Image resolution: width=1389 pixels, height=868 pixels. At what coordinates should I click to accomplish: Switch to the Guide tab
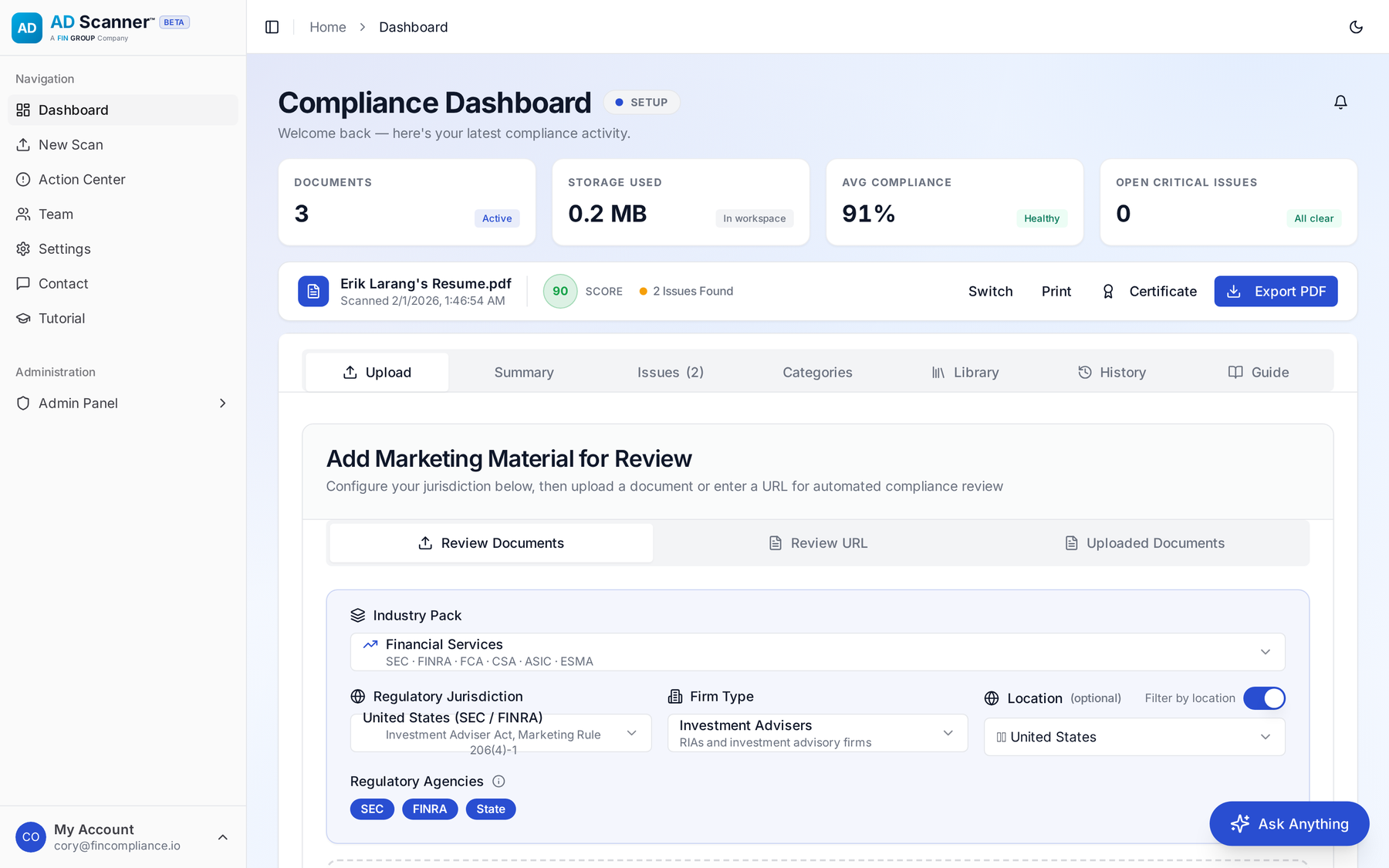[x=1259, y=372]
